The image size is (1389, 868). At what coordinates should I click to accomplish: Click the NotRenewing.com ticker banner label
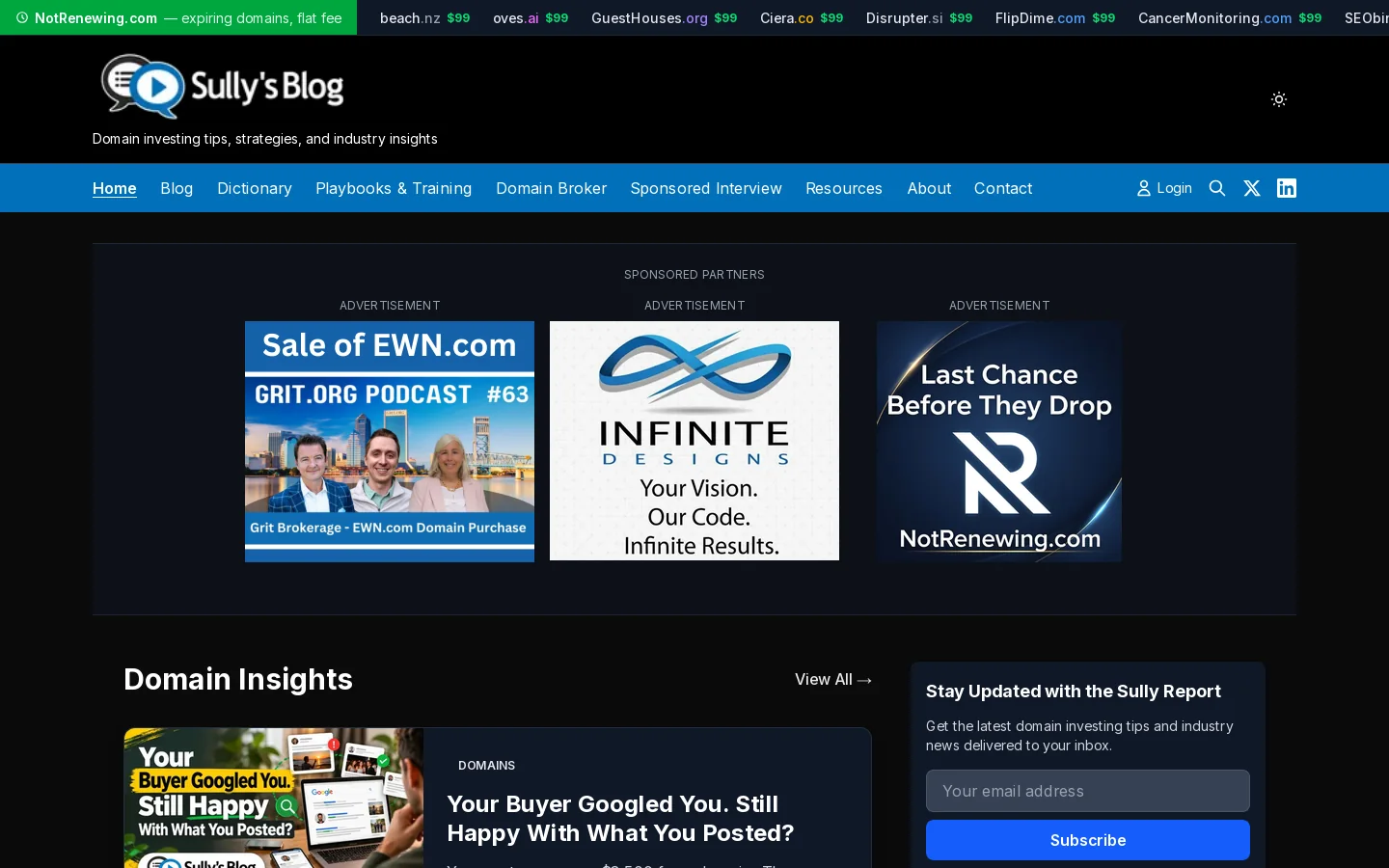(x=178, y=17)
